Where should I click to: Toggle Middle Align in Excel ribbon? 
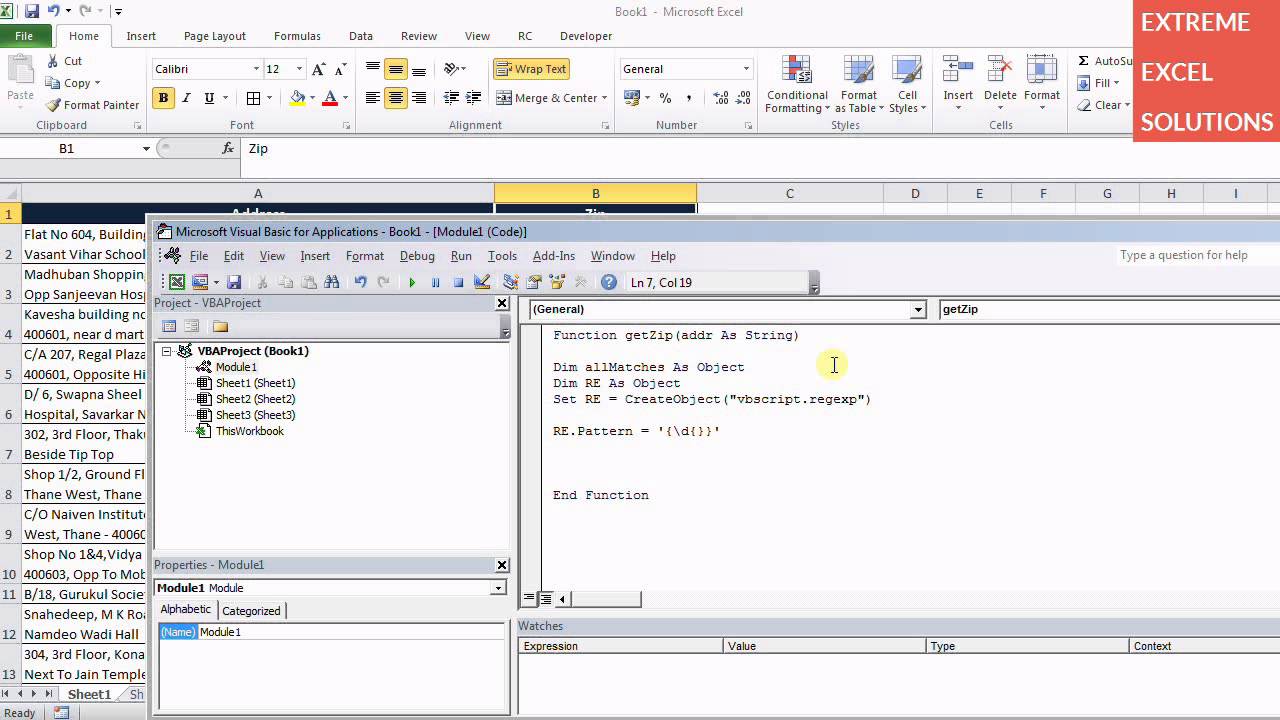[396, 69]
